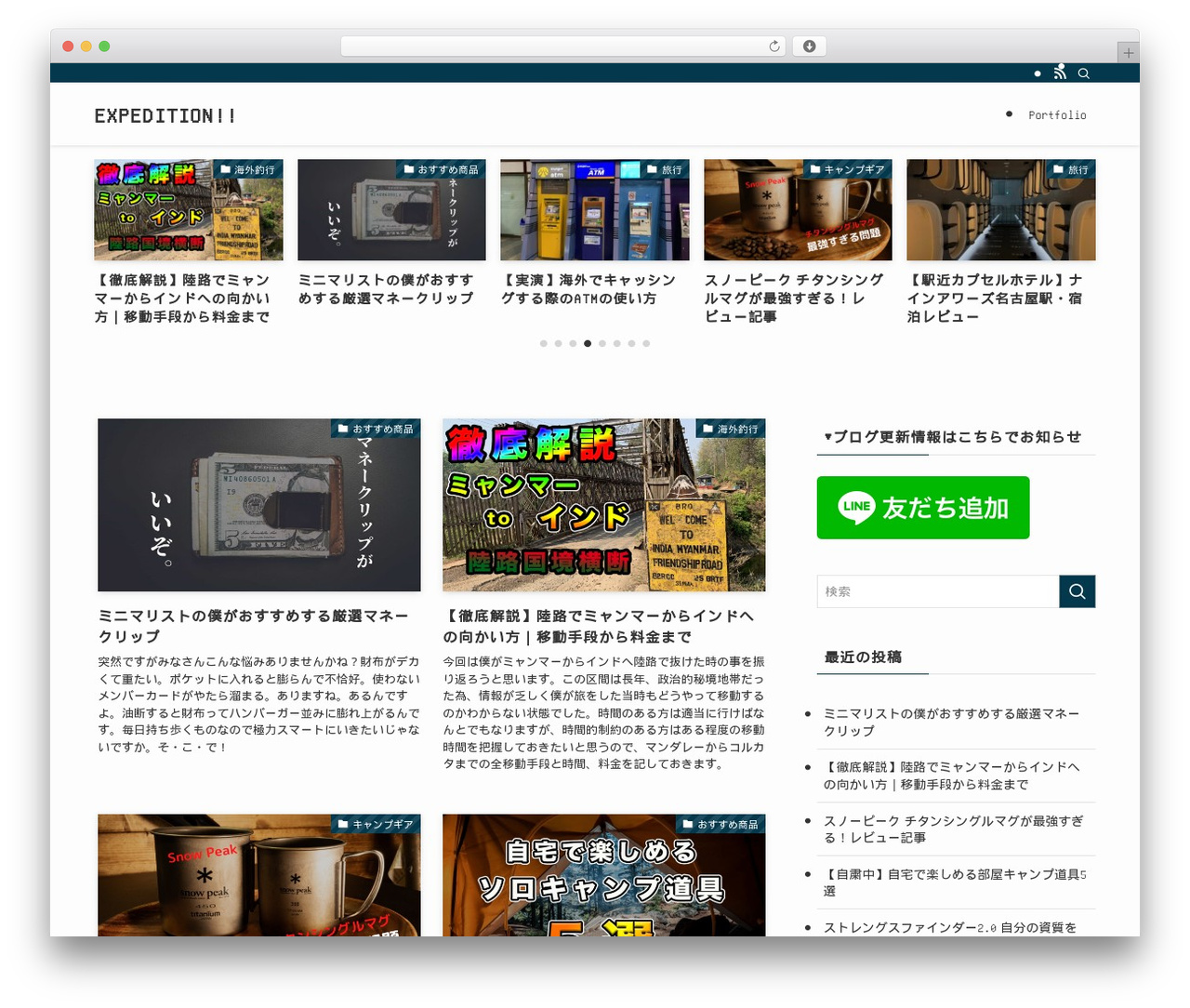Go to the second carousel slide dot

coord(558,343)
